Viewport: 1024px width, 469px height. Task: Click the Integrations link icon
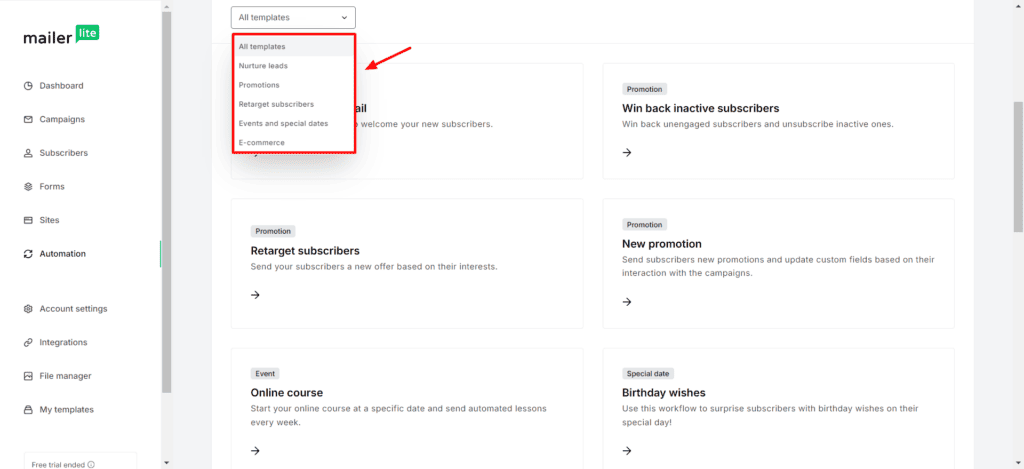(x=28, y=342)
